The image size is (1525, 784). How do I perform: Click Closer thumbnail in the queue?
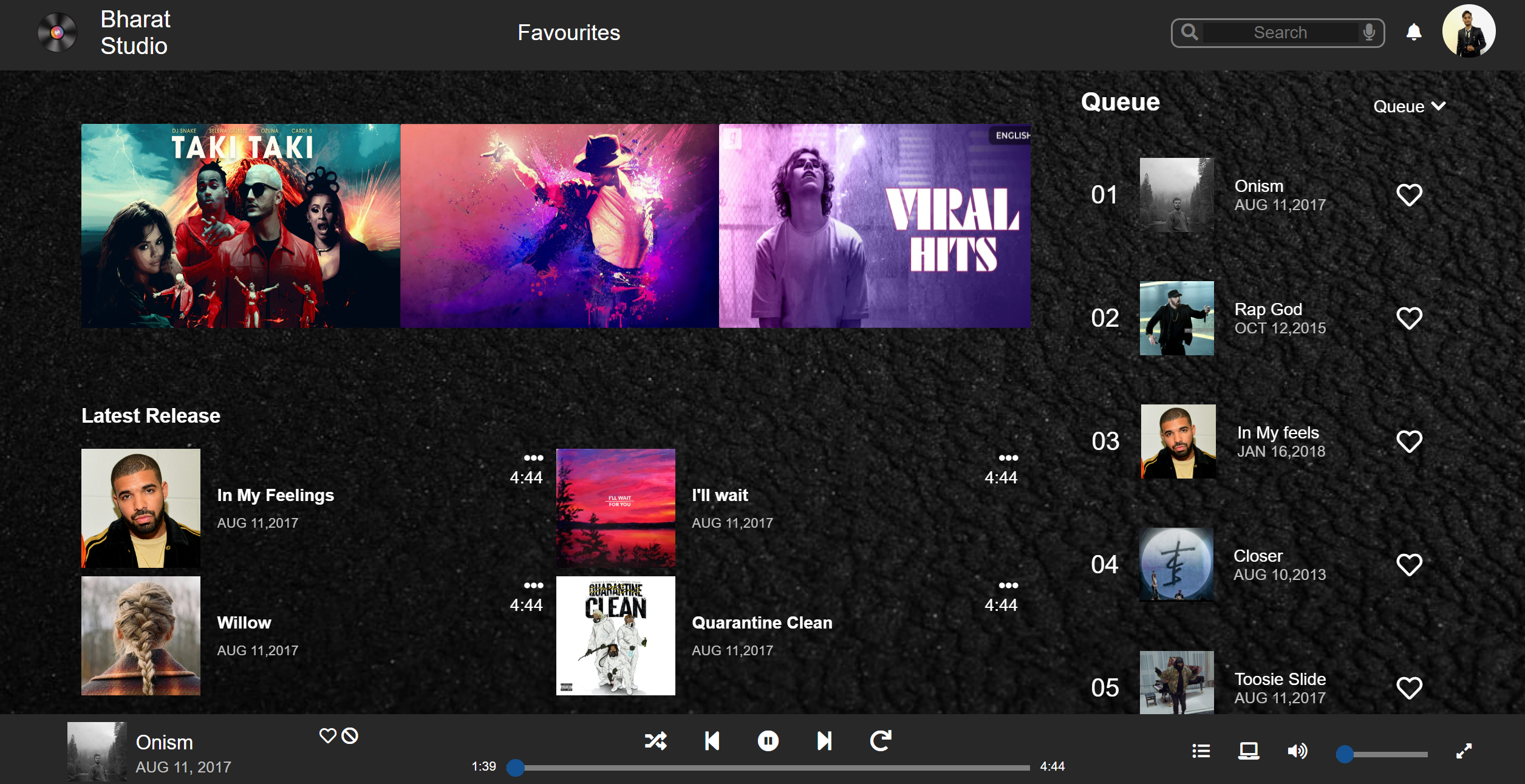tap(1176, 565)
